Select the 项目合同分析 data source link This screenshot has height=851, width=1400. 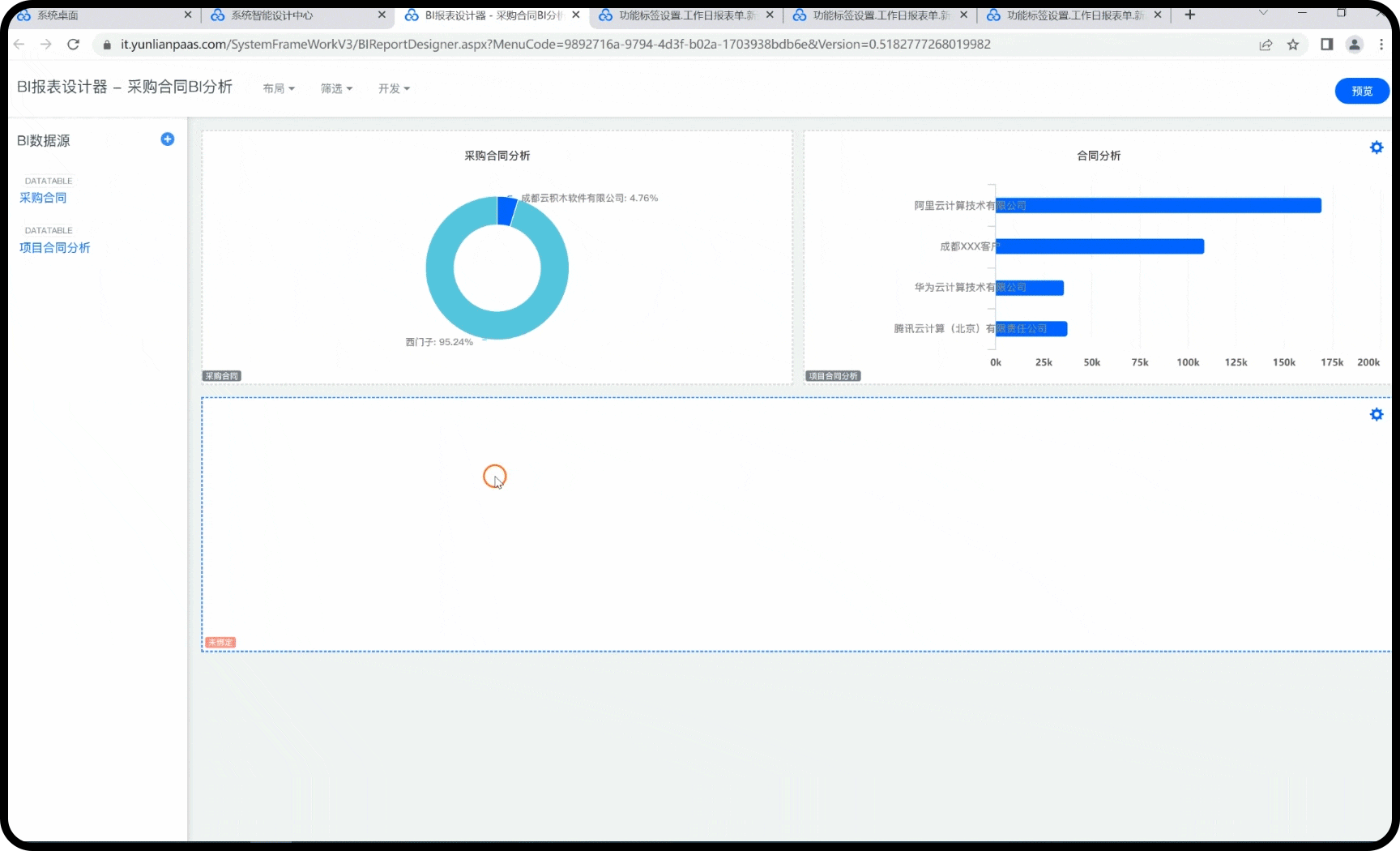54,248
